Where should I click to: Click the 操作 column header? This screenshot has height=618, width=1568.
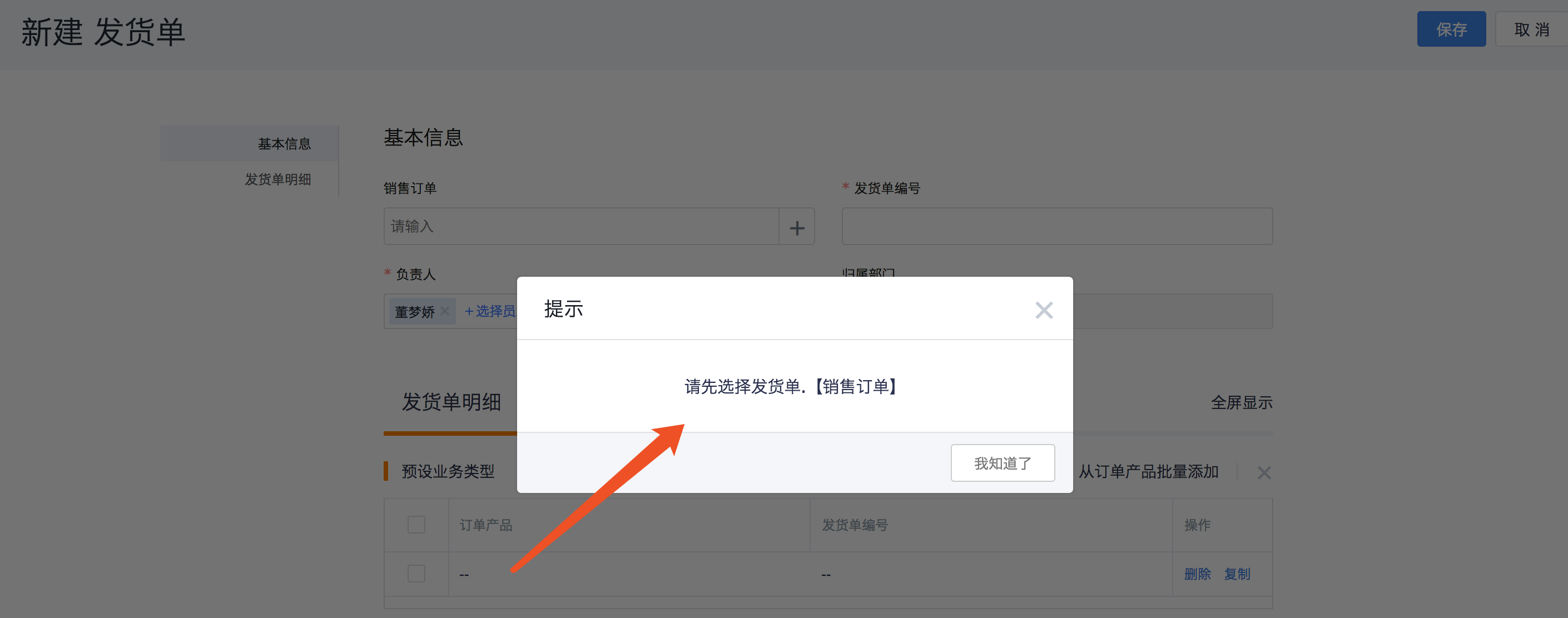coord(1223,525)
